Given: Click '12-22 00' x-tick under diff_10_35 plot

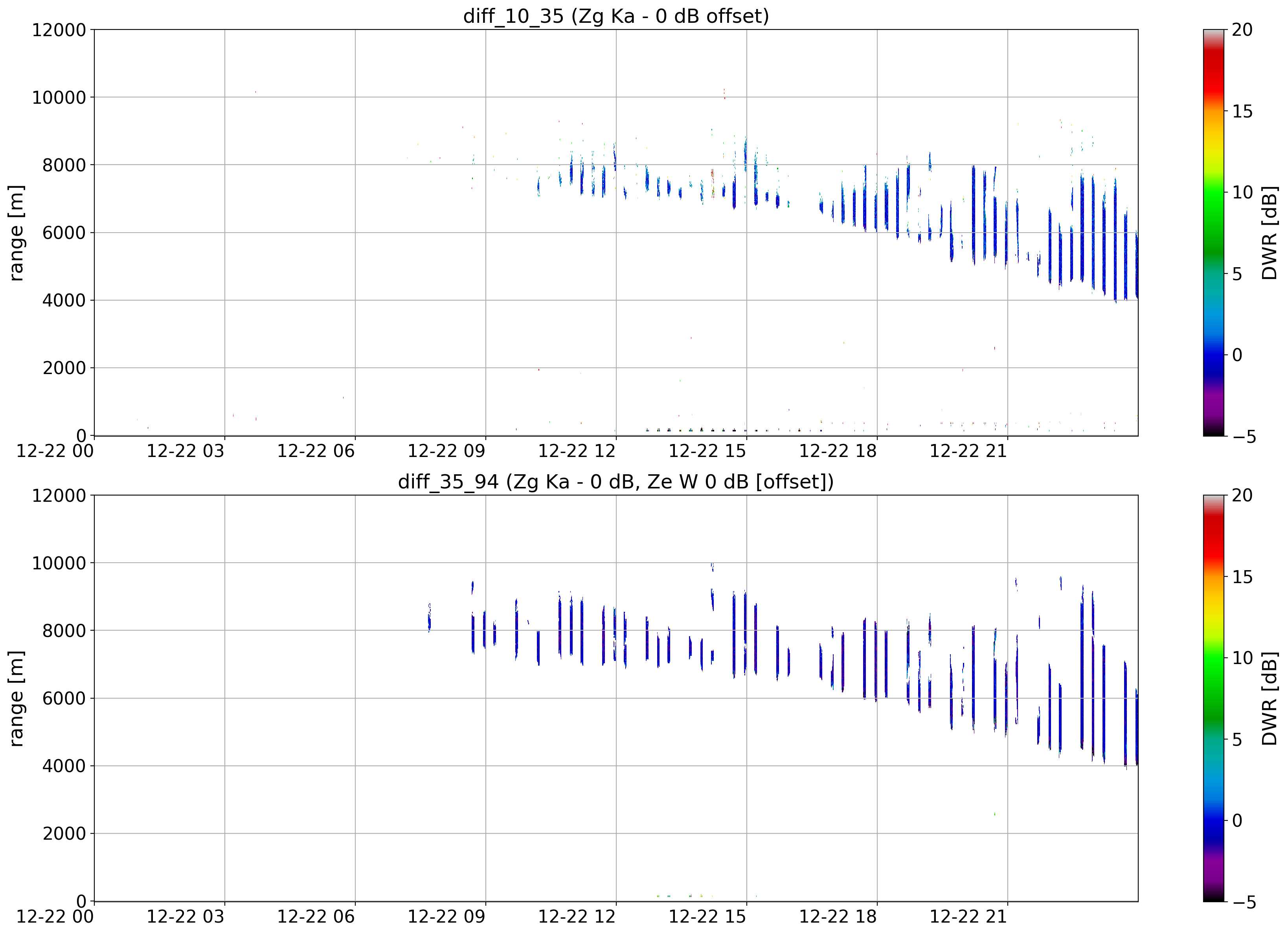Looking at the screenshot, I should [x=55, y=451].
